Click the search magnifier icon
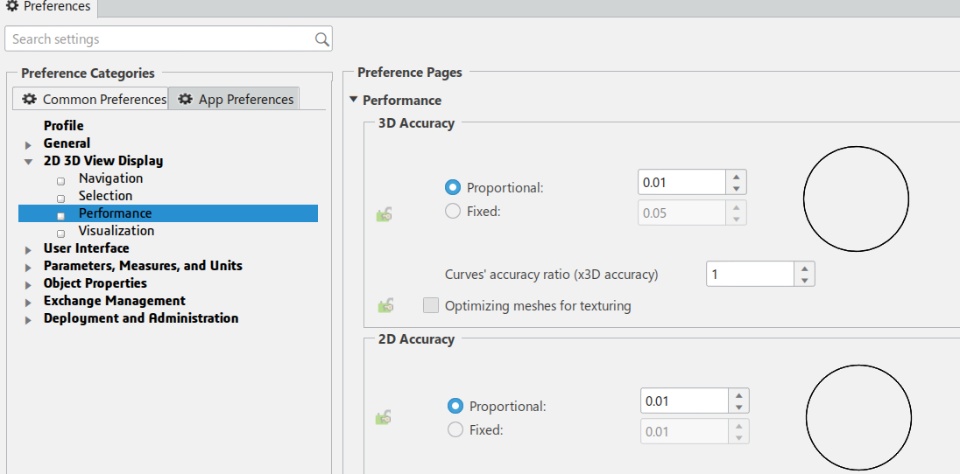Image resolution: width=960 pixels, height=474 pixels. tap(321, 40)
